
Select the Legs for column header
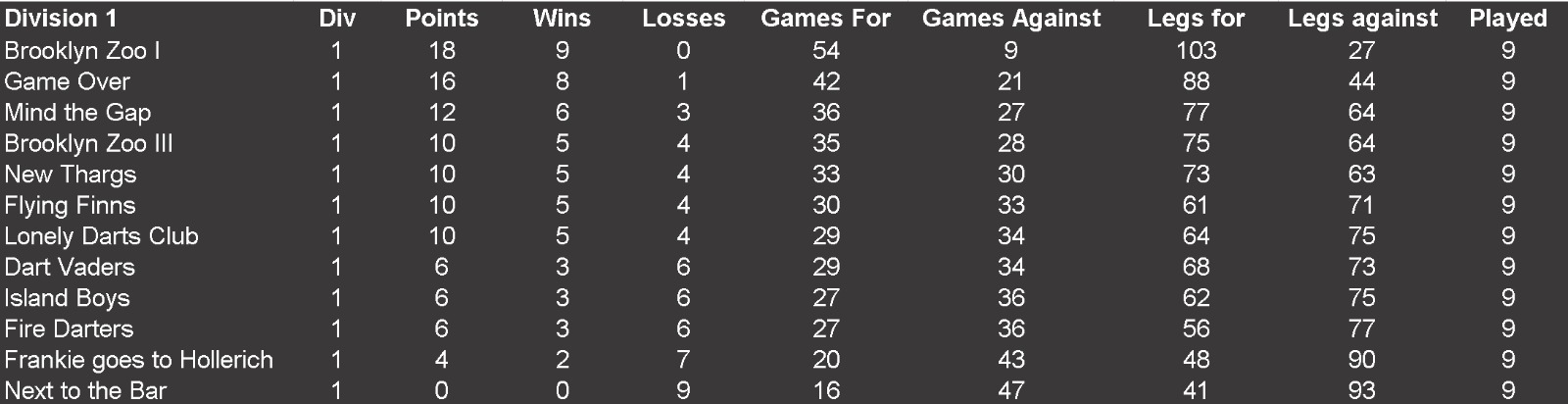coord(1196,19)
